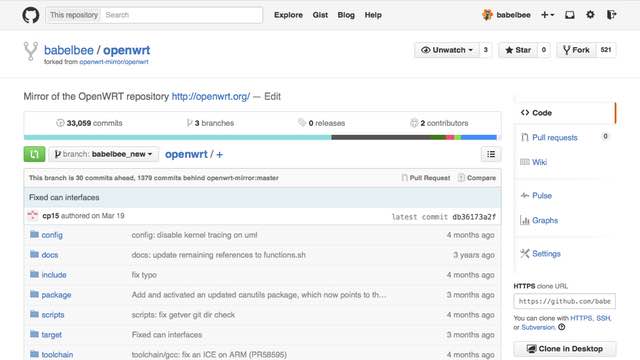Image resolution: width=640 pixels, height=360 pixels.
Task: Click Gist in top navigation
Action: 320,15
